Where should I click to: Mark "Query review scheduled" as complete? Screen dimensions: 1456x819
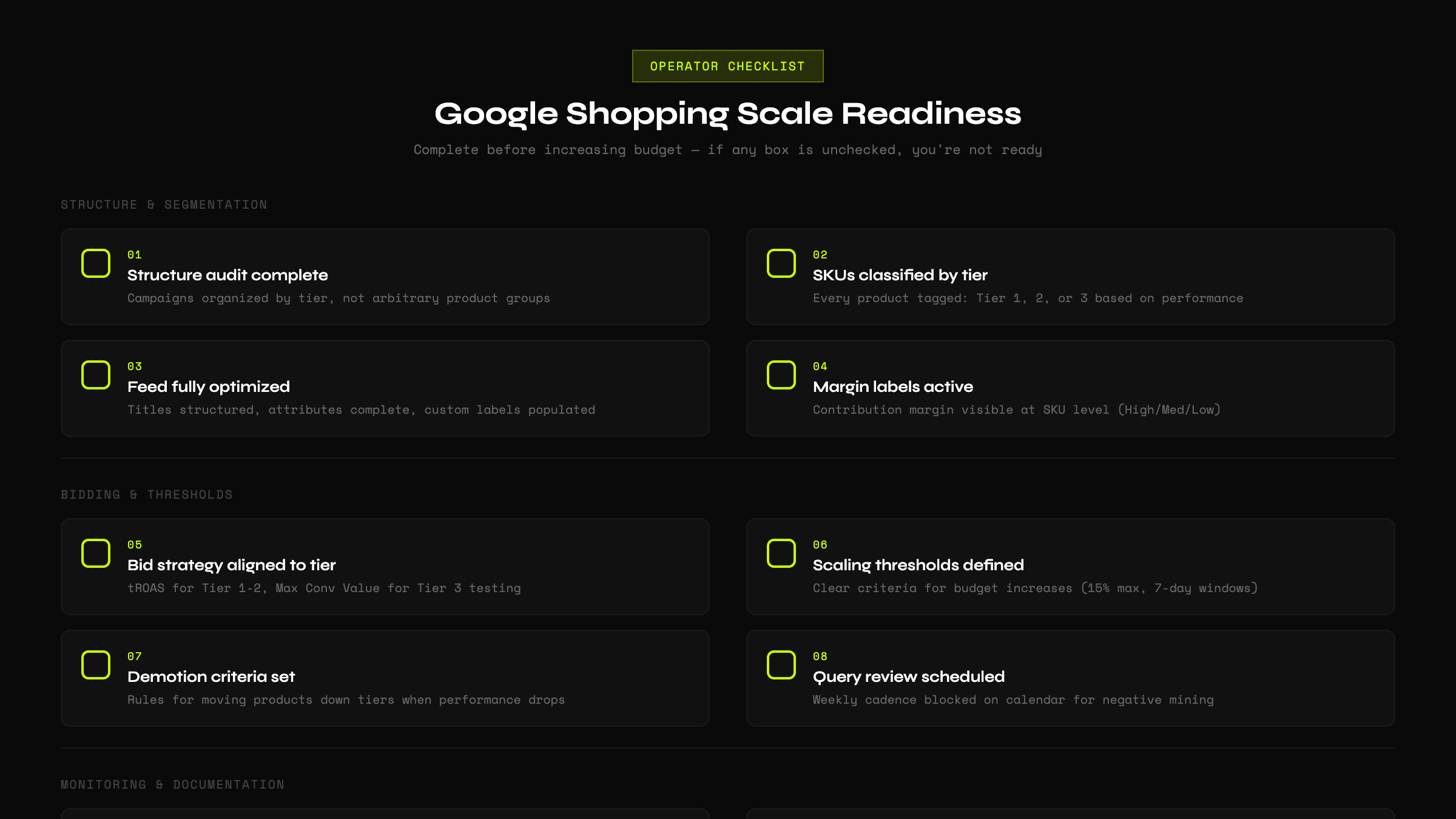click(781, 664)
